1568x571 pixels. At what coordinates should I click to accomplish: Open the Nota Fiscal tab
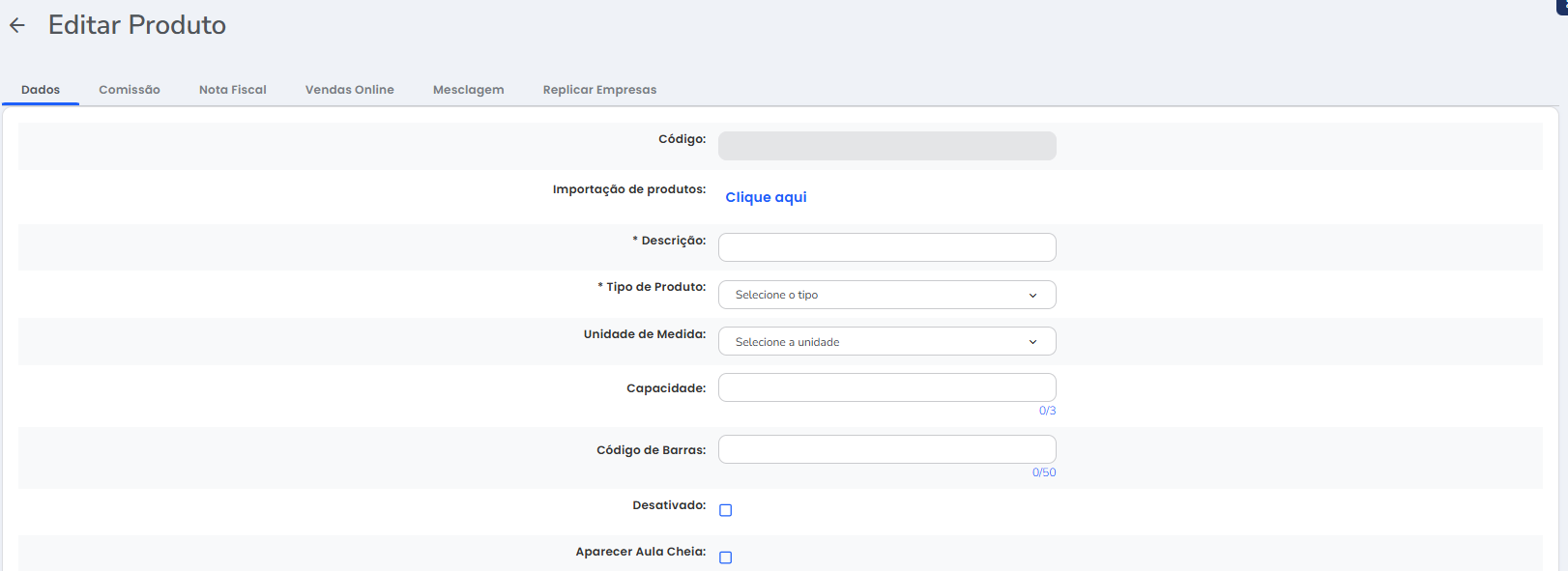pos(232,90)
